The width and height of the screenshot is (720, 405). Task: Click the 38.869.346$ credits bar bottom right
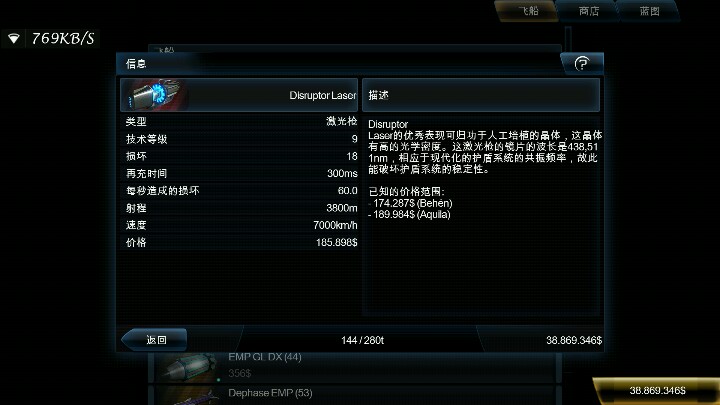tap(657, 390)
